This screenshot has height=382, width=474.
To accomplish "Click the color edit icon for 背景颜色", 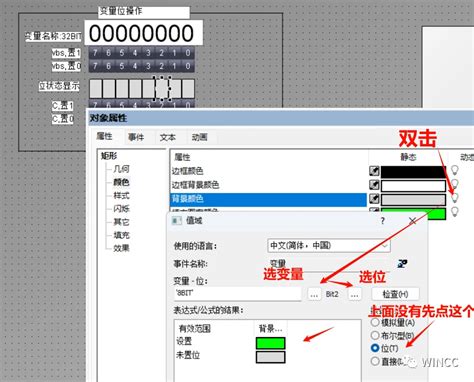I will pyautogui.click(x=374, y=199).
